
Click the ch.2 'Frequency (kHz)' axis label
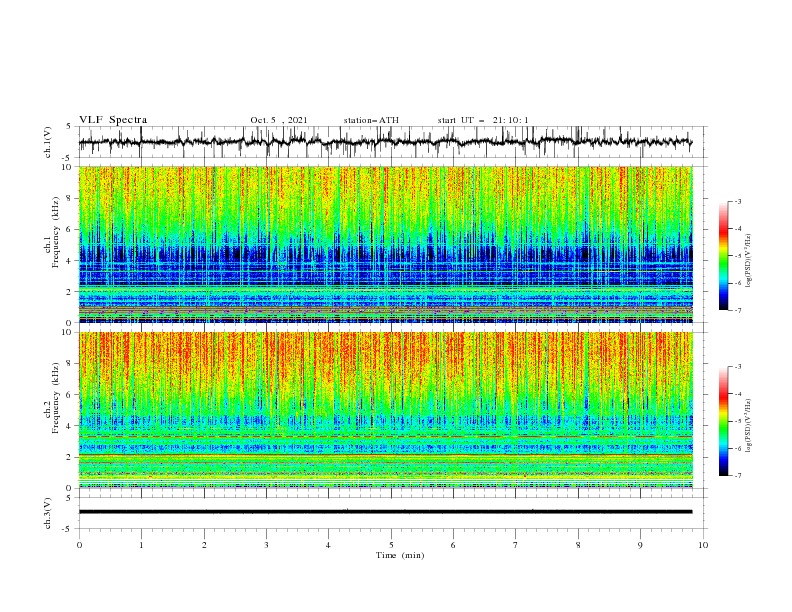[x=56, y=397]
